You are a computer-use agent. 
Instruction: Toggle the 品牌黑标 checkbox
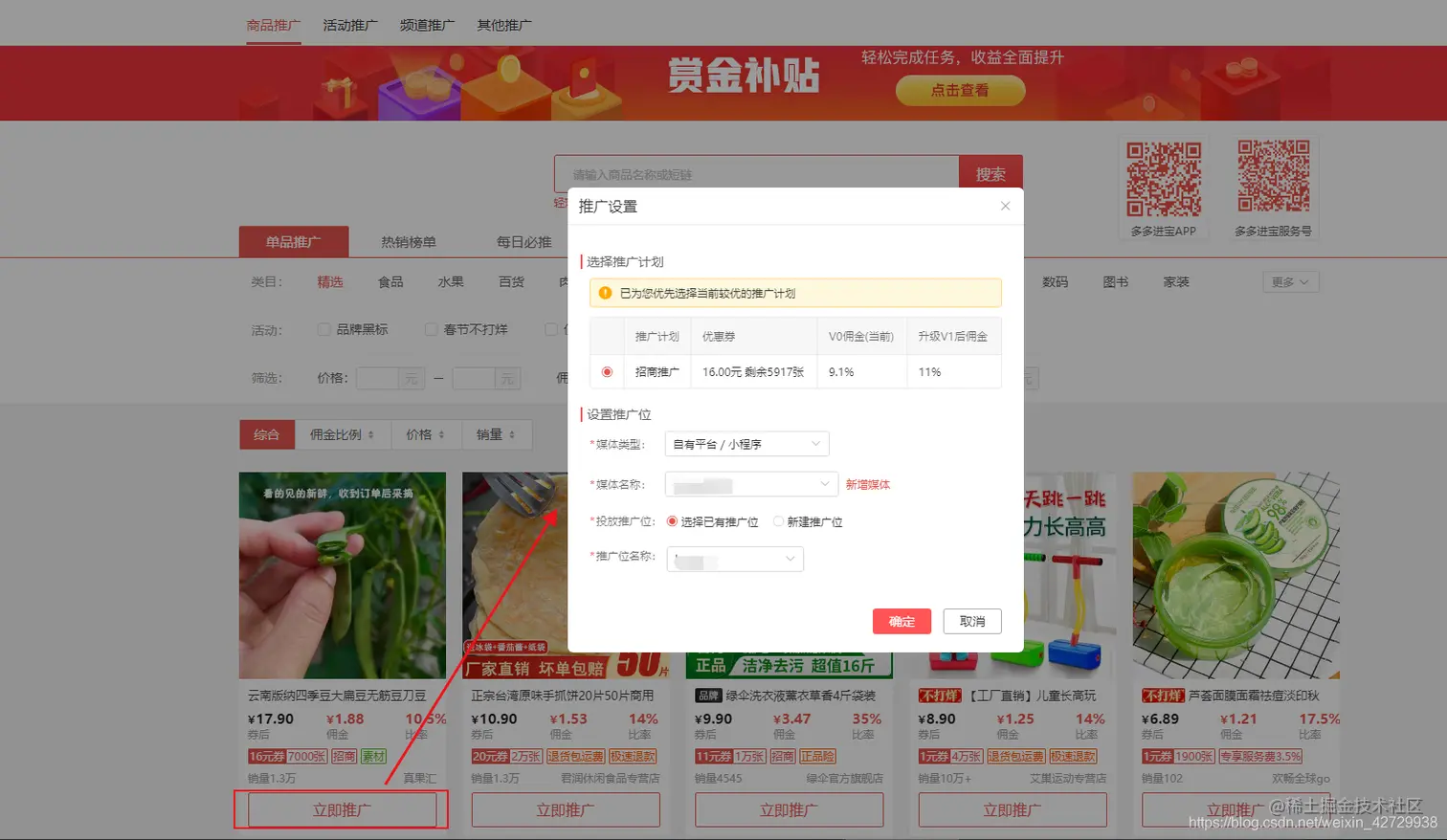point(323,329)
